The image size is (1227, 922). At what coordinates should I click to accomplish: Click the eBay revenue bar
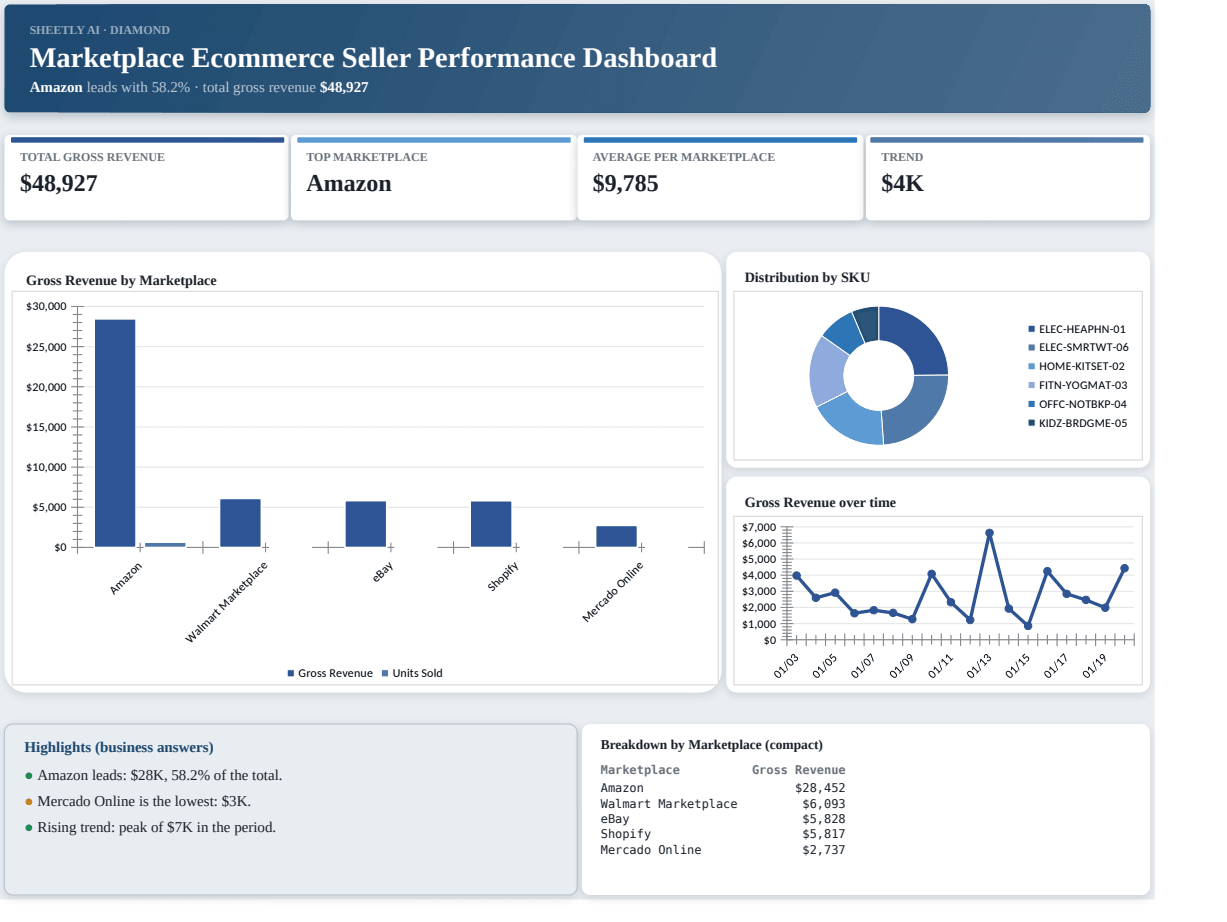click(366, 524)
